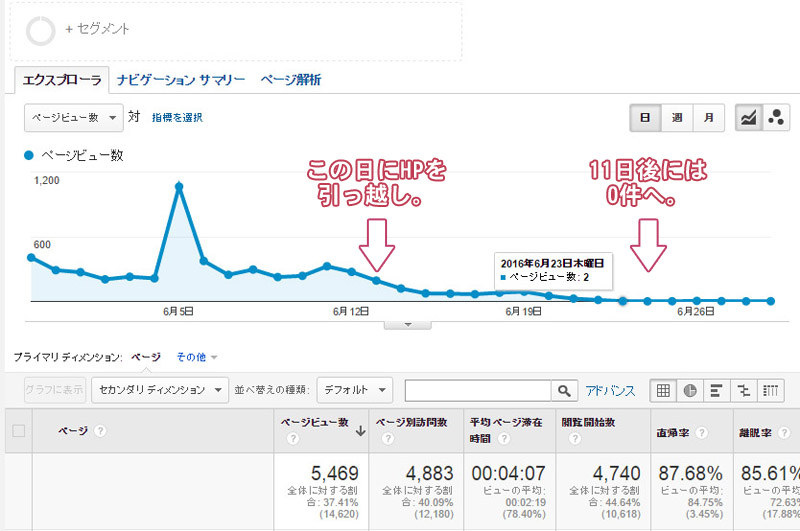Click the 00:04:07 average time value

pos(508,473)
